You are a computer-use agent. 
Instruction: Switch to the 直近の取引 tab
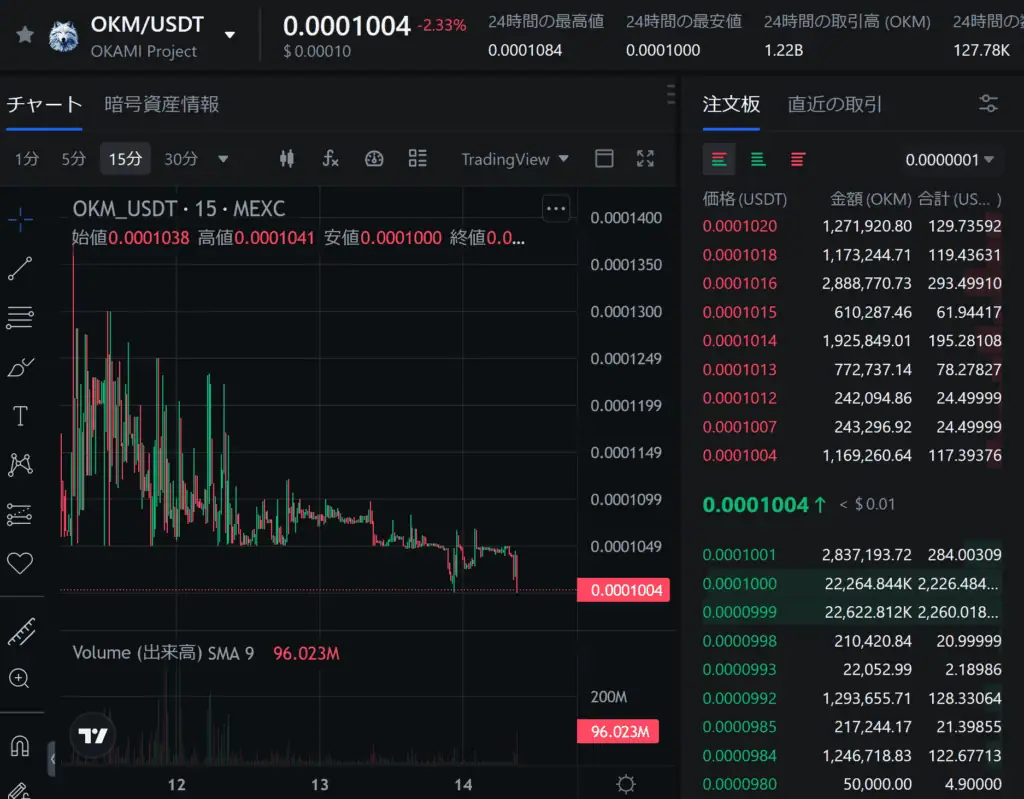(835, 105)
